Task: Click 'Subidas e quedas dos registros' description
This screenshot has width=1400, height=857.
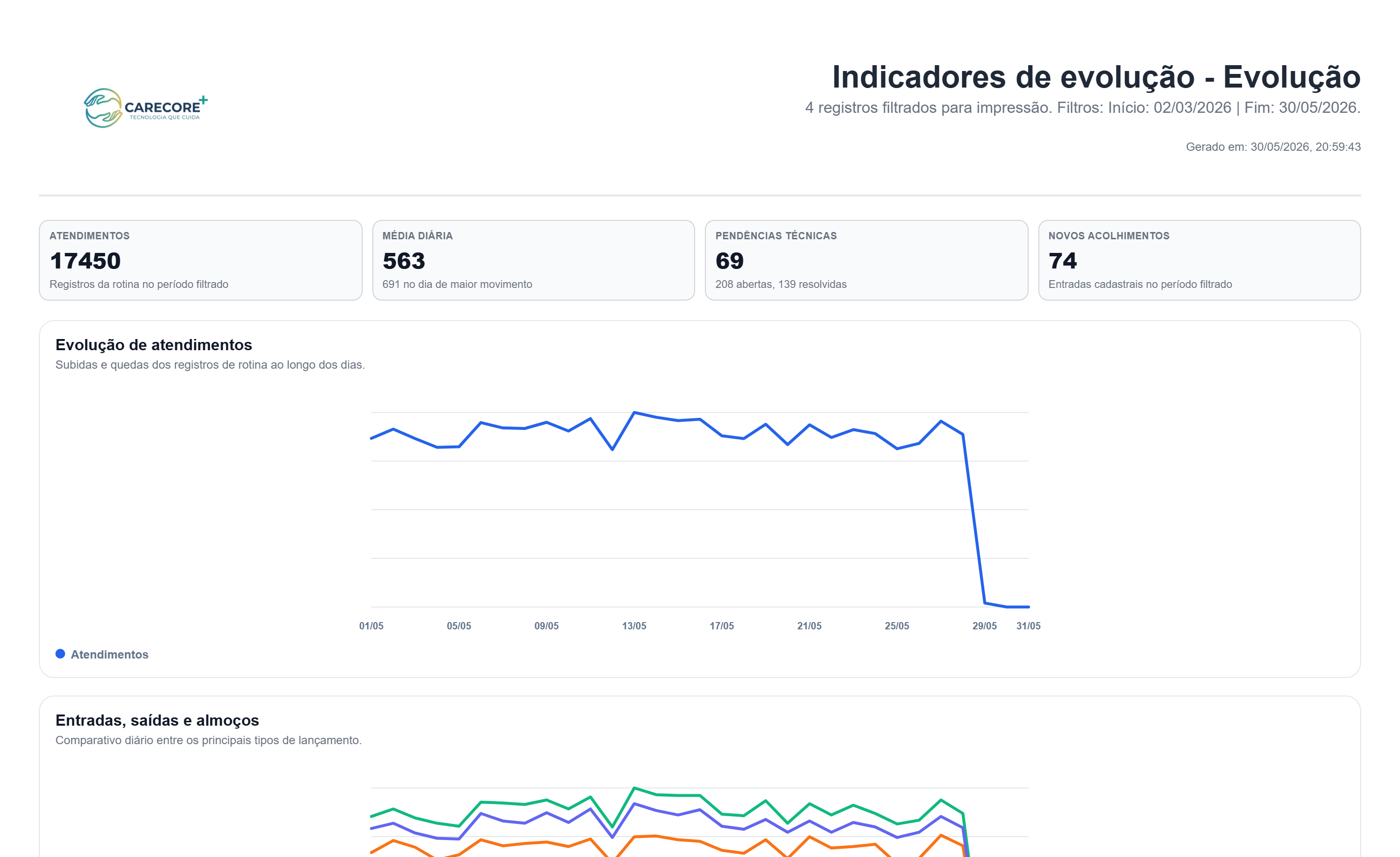Action: tap(210, 365)
